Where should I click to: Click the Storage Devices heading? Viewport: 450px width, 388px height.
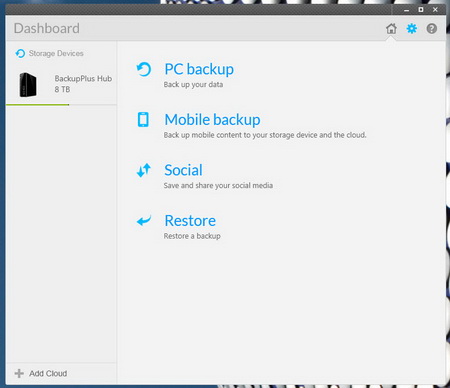coord(56,53)
